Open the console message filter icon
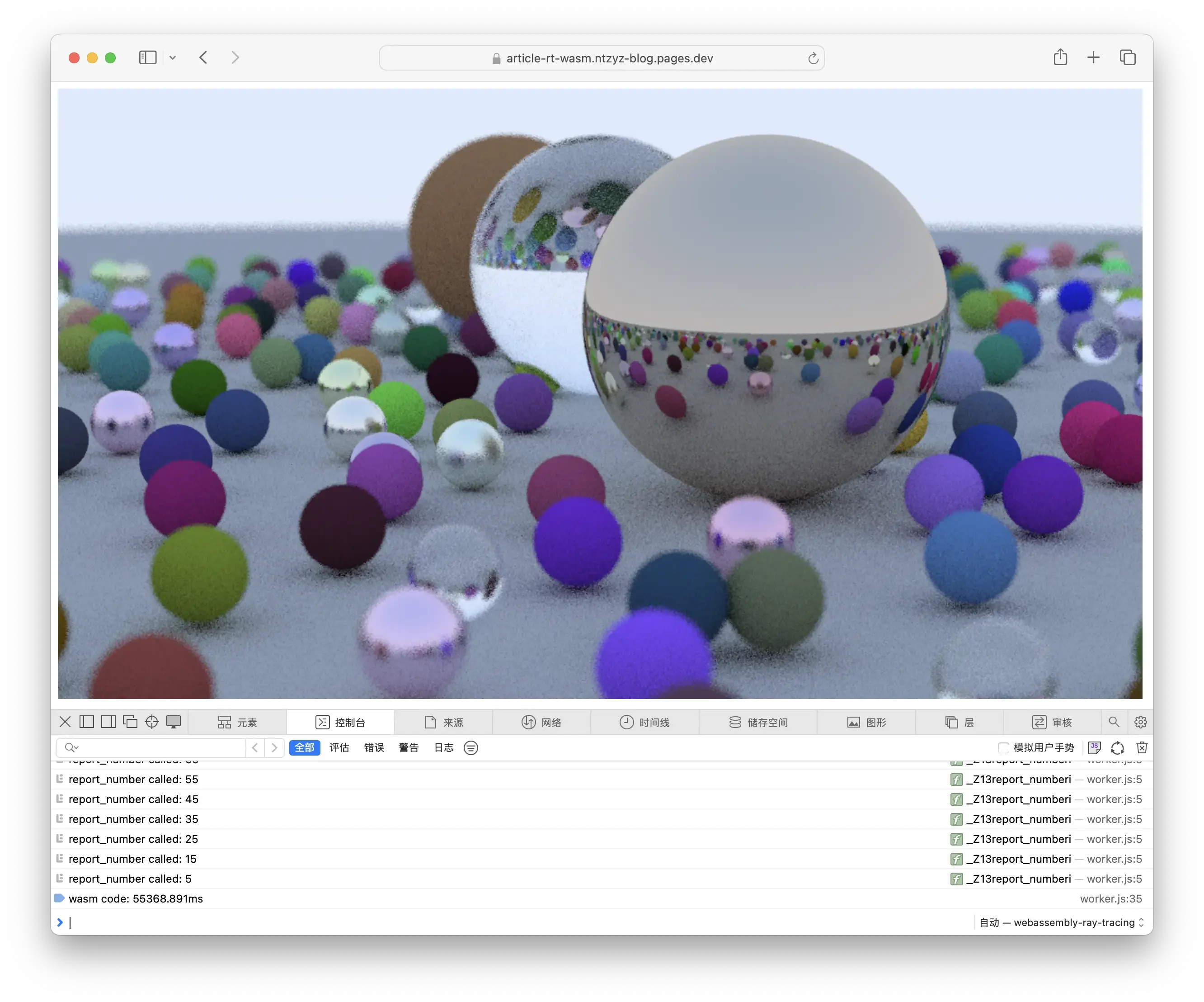 (470, 747)
